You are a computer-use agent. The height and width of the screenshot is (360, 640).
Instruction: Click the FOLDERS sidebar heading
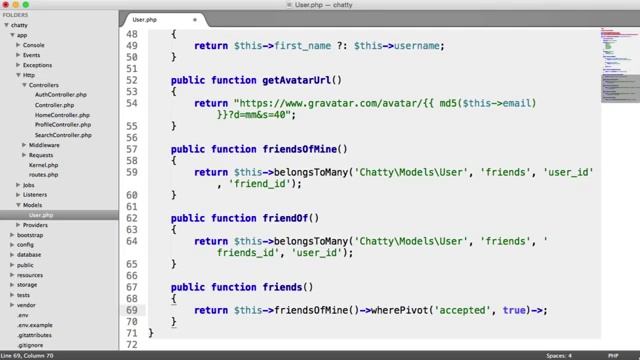16,15
